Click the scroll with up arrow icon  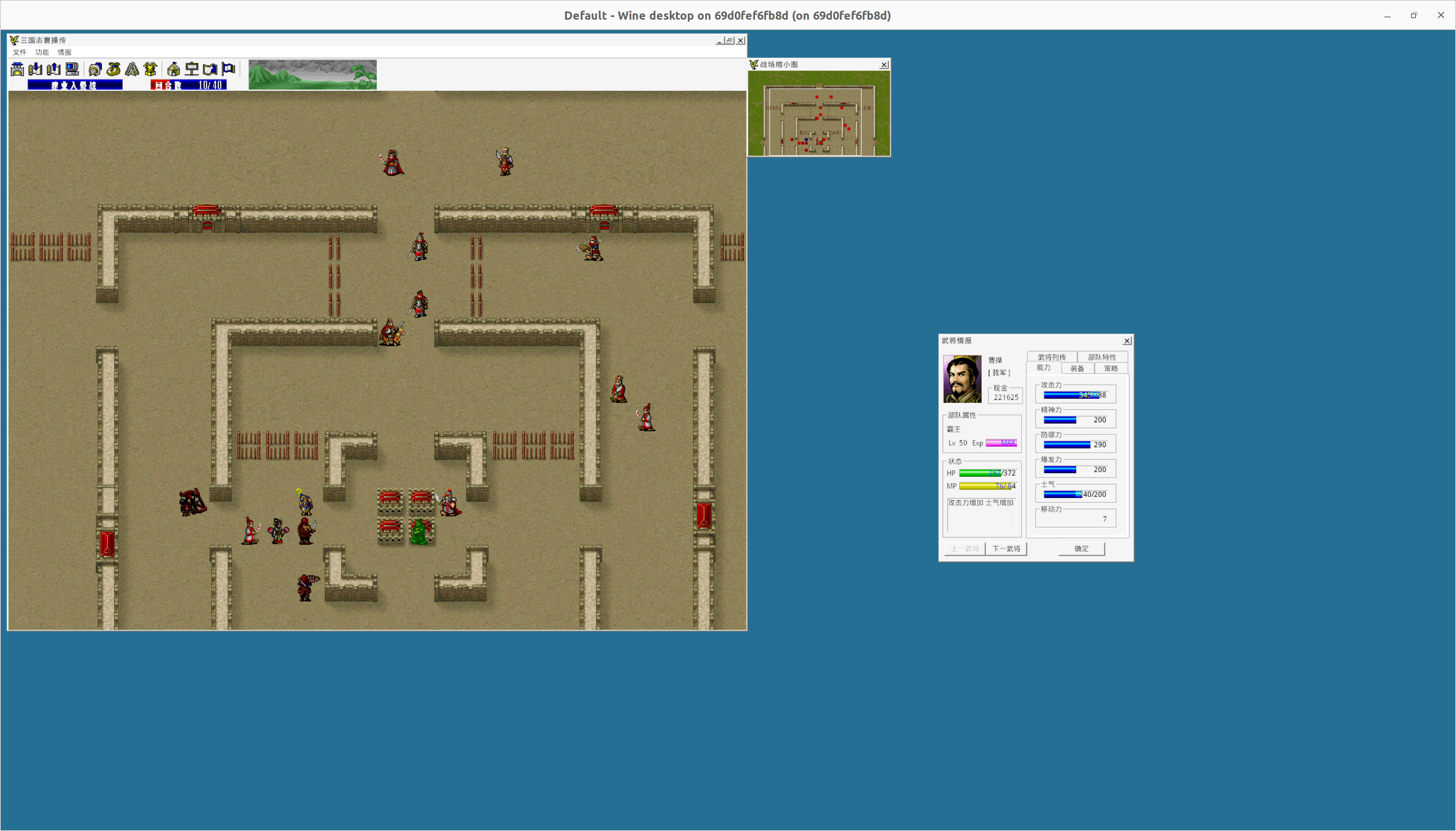(x=54, y=70)
